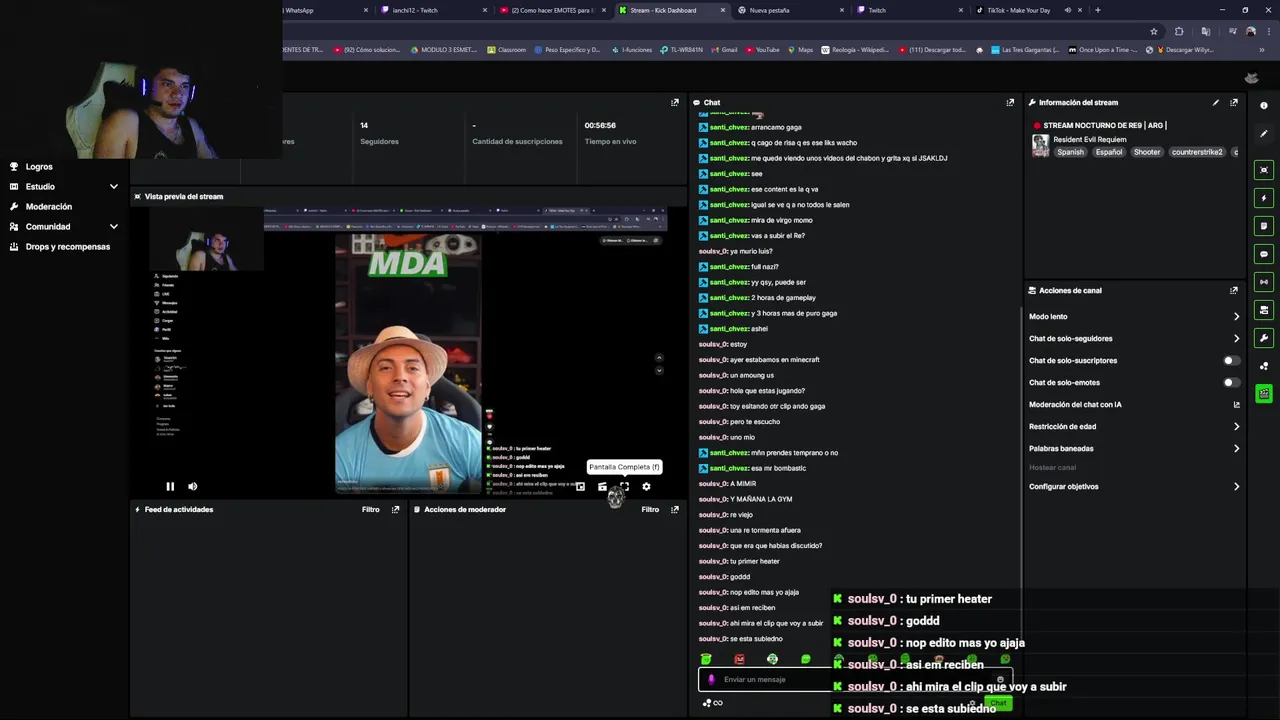This screenshot has height=720, width=1280.
Task: Pop out the Acciones de moderador panel
Action: click(x=674, y=509)
